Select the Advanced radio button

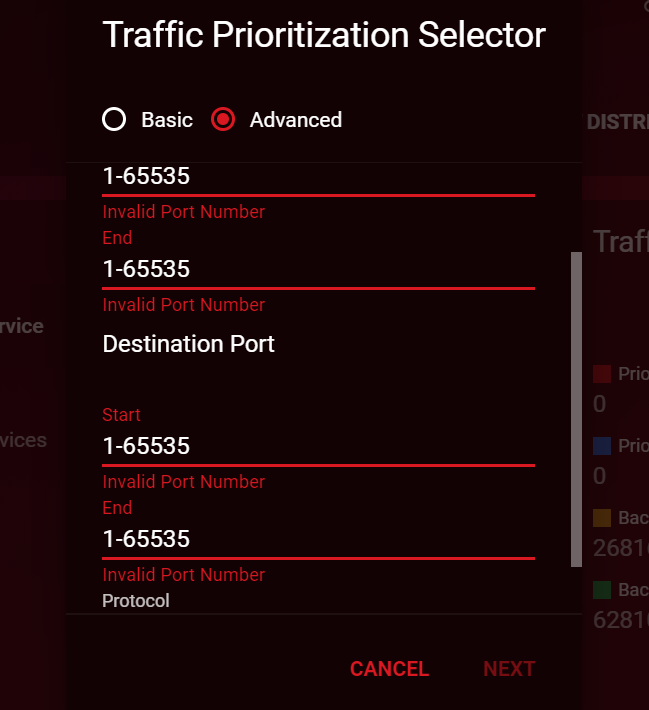click(224, 120)
